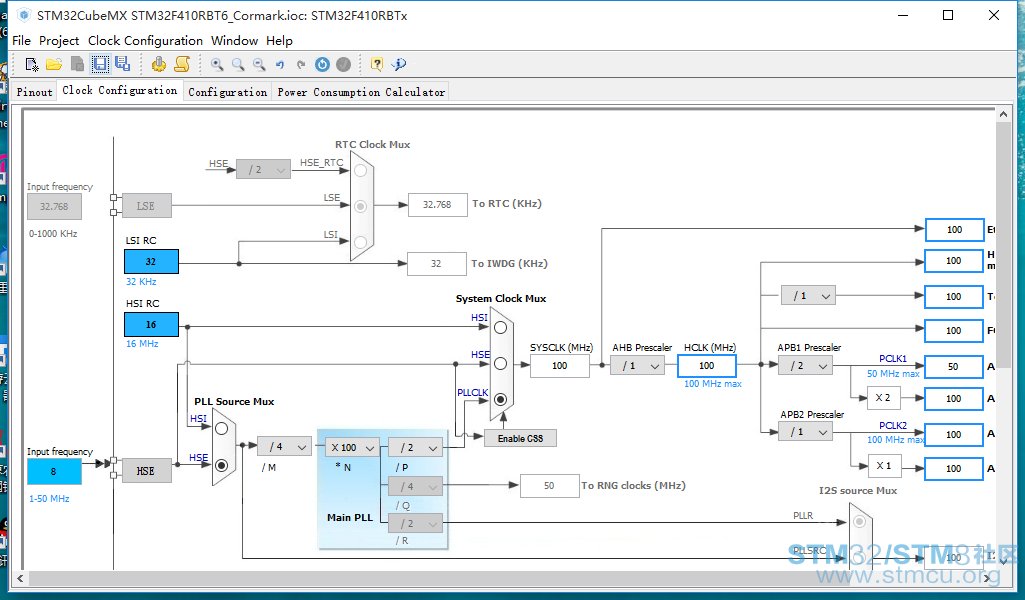Click the LSE input frequency field showing 32.768
Screen dimensions: 1025x600
tap(54, 207)
